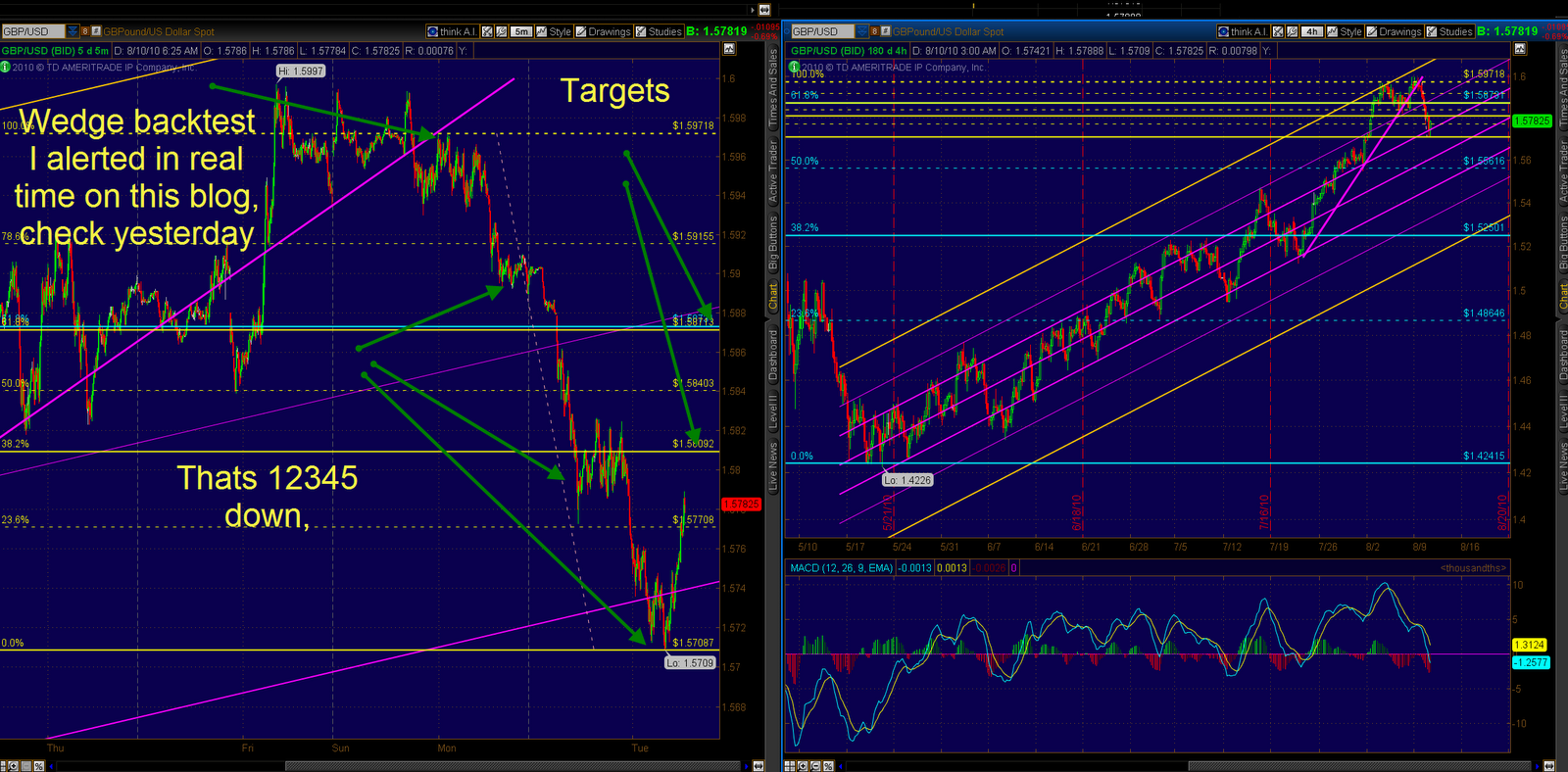Click the GBP/USD symbol field in left chart

click(33, 31)
